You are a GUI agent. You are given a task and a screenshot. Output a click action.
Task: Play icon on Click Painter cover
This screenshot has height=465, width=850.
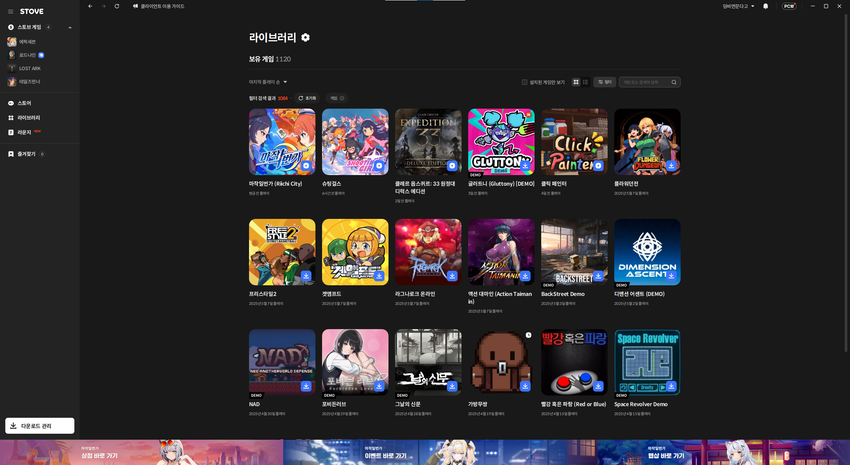(x=598, y=166)
